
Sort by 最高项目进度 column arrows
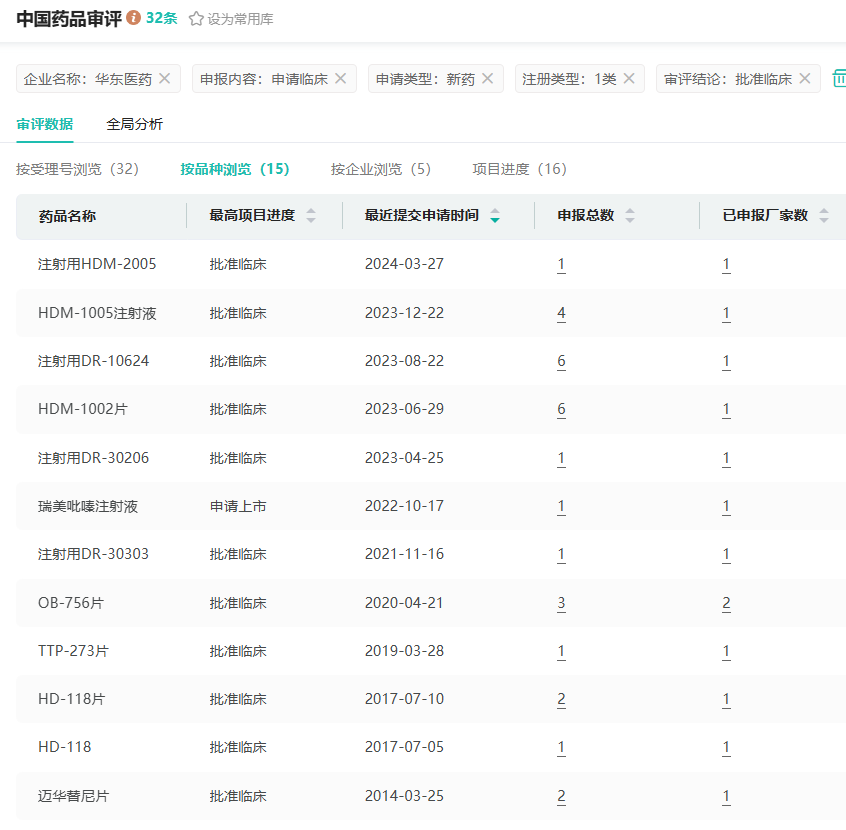[311, 215]
